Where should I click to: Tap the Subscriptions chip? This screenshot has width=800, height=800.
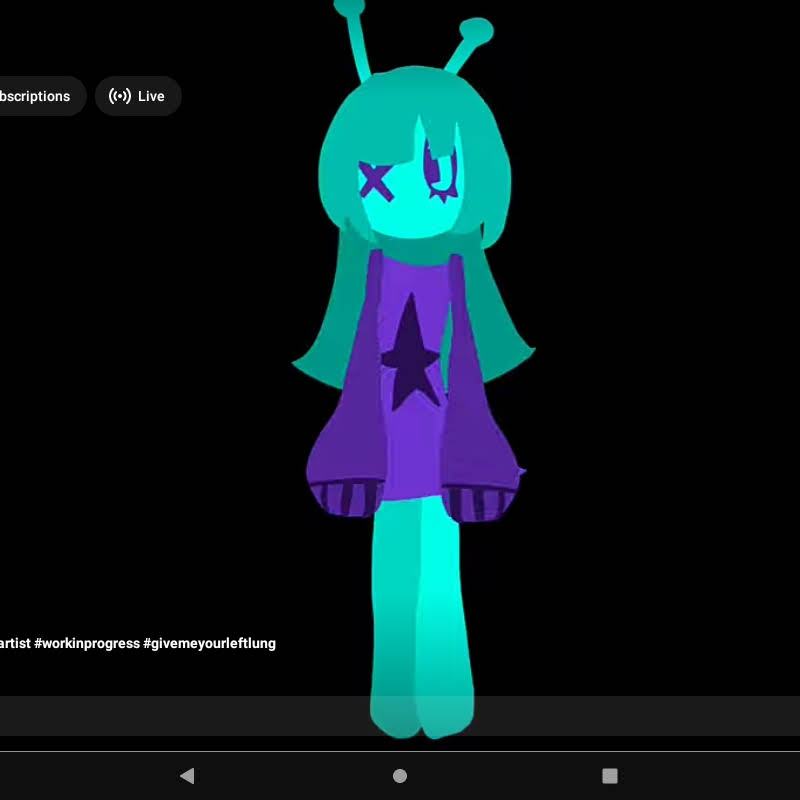pyautogui.click(x=41, y=96)
